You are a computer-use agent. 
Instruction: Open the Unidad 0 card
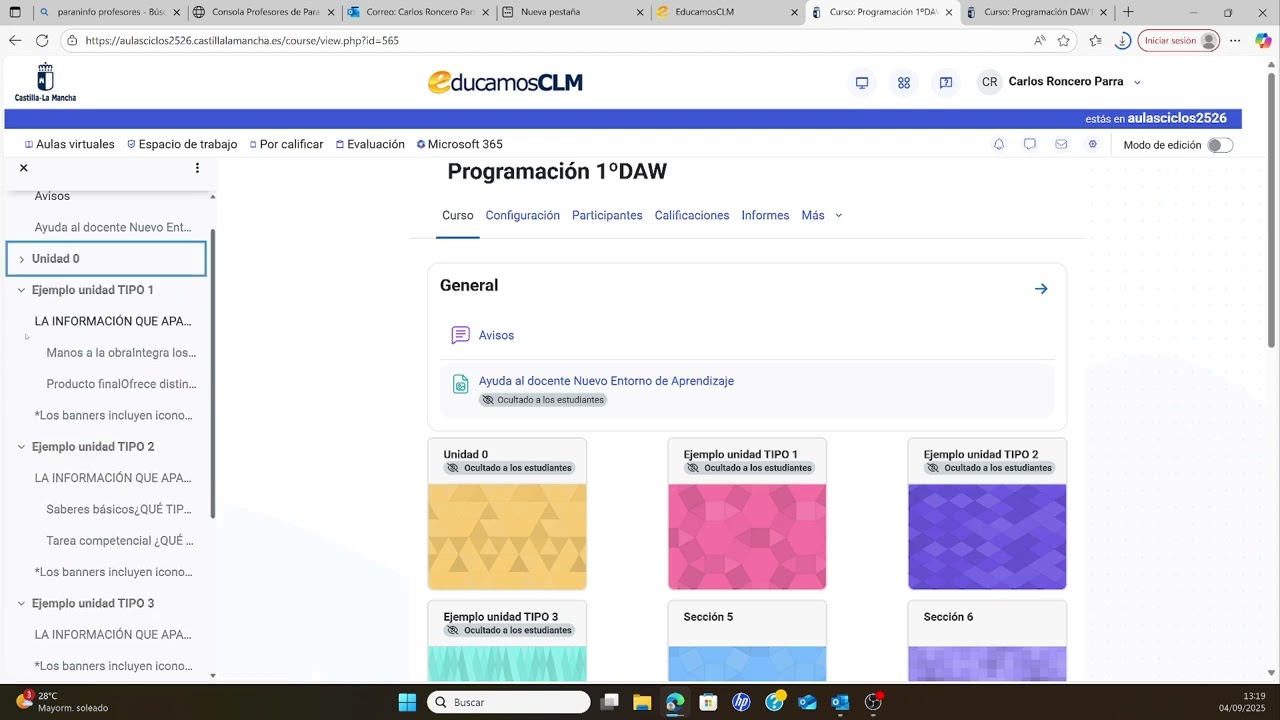click(507, 514)
